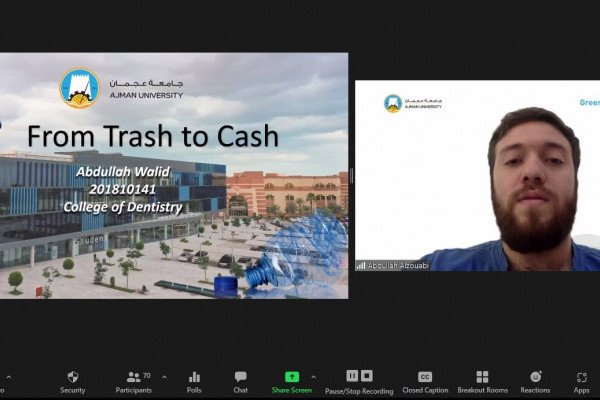Screen dimensions: 600x400
Task: Click the divider handle between slide and video
Action: (351, 176)
